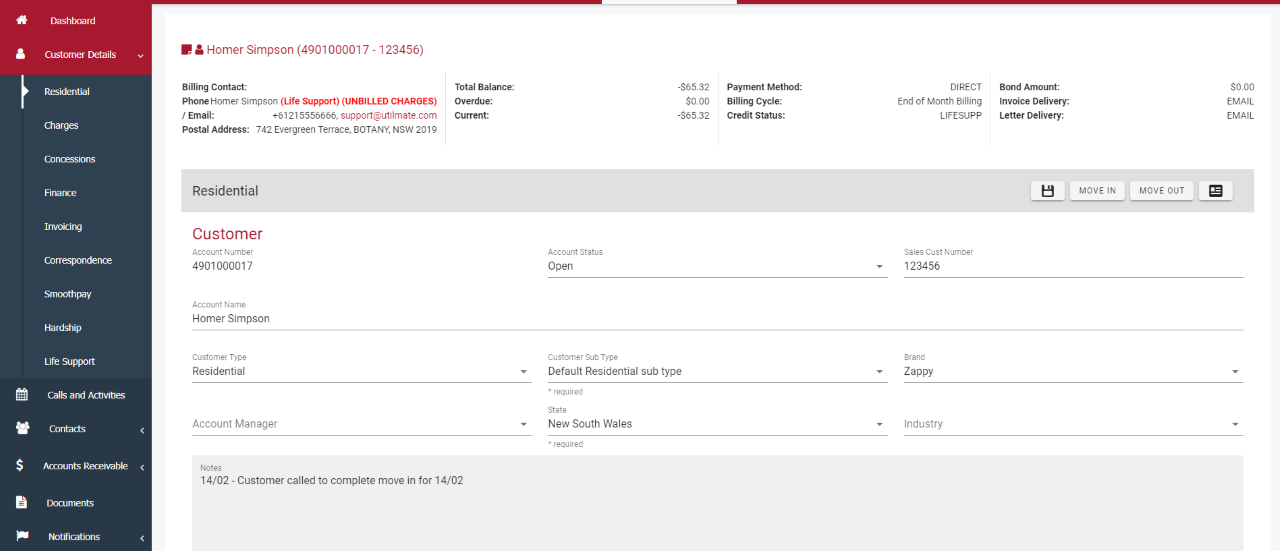Click the Calls and Activities calendar icon
This screenshot has width=1280, height=551.
click(x=21, y=395)
